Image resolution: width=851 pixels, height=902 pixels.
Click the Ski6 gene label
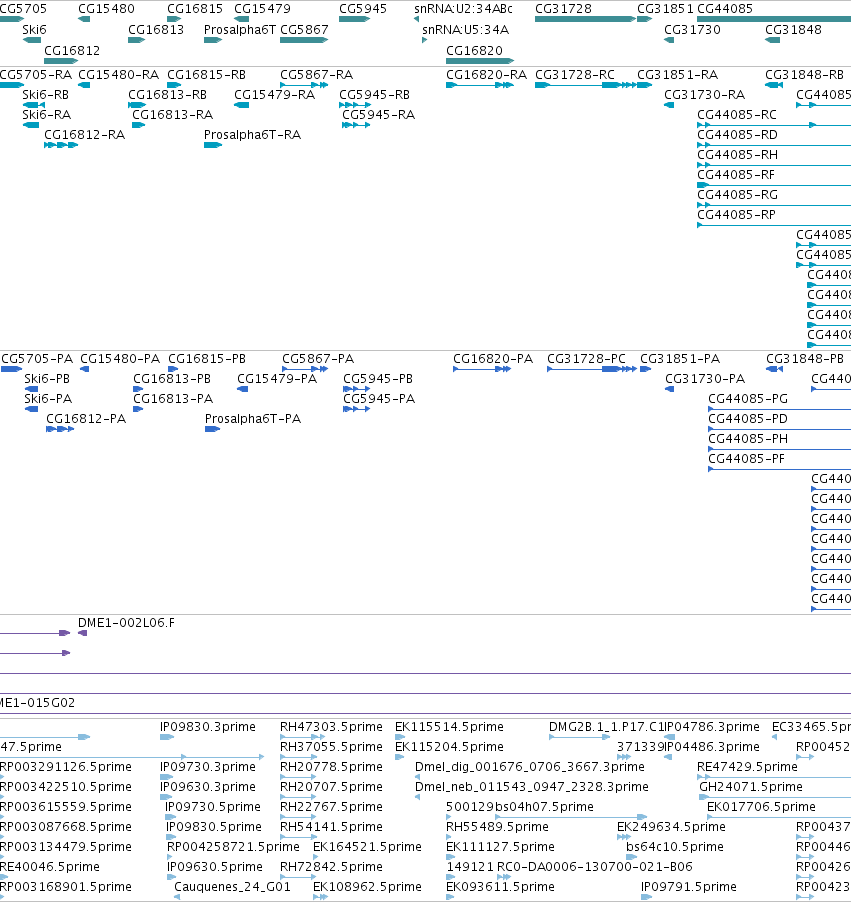coord(35,29)
